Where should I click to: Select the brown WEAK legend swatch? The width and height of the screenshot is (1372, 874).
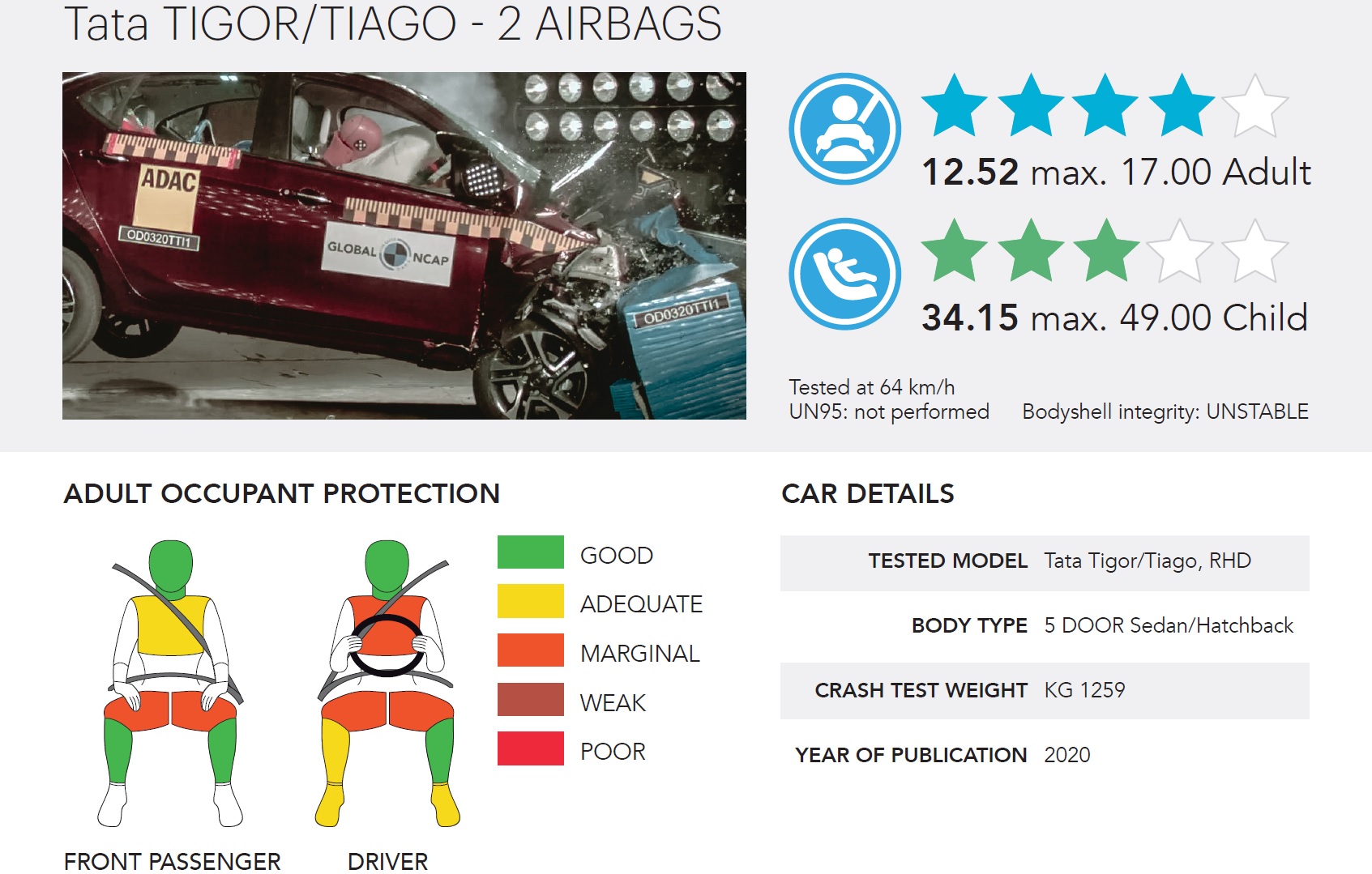click(530, 700)
